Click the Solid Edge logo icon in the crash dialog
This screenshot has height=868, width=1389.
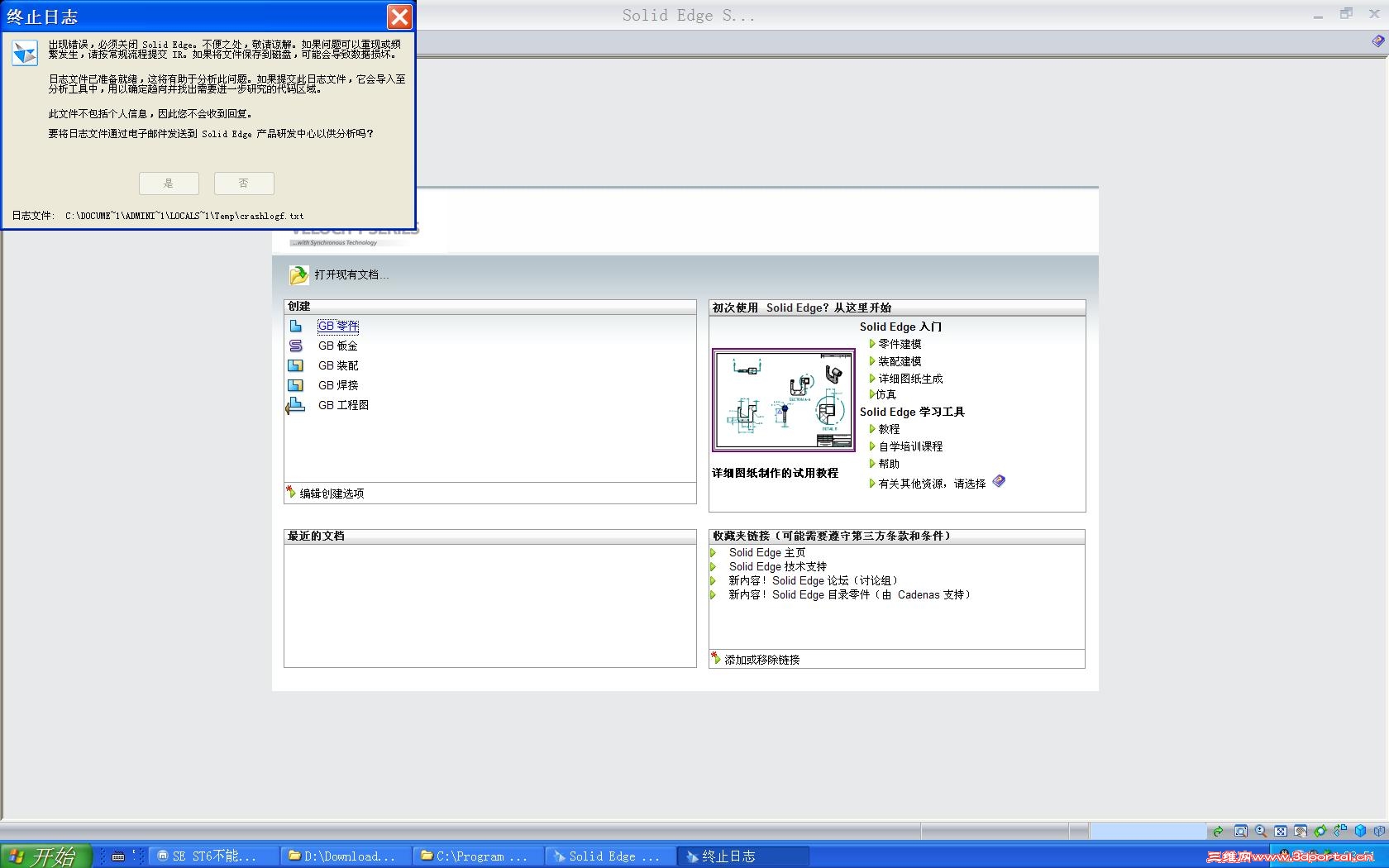24,53
